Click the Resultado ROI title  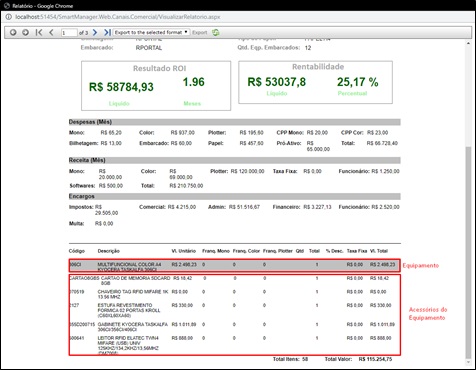[x=159, y=68]
